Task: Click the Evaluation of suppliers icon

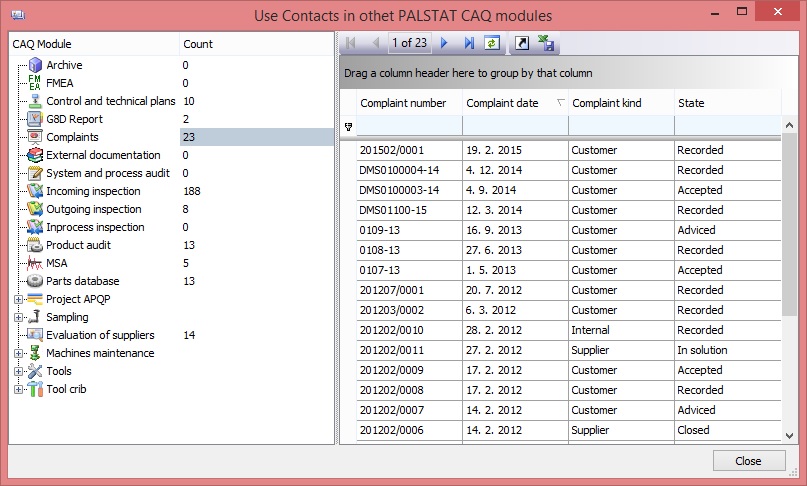Action: coord(35,335)
